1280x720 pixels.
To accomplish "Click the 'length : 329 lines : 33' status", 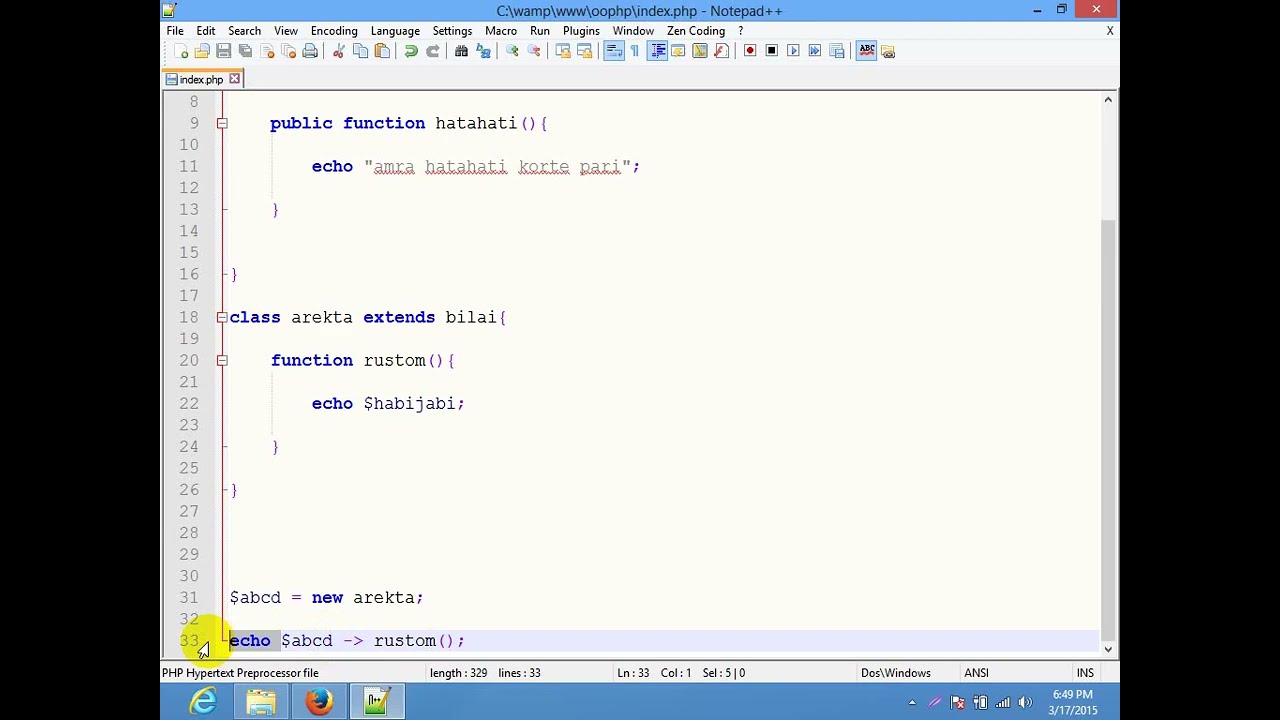I will 486,673.
